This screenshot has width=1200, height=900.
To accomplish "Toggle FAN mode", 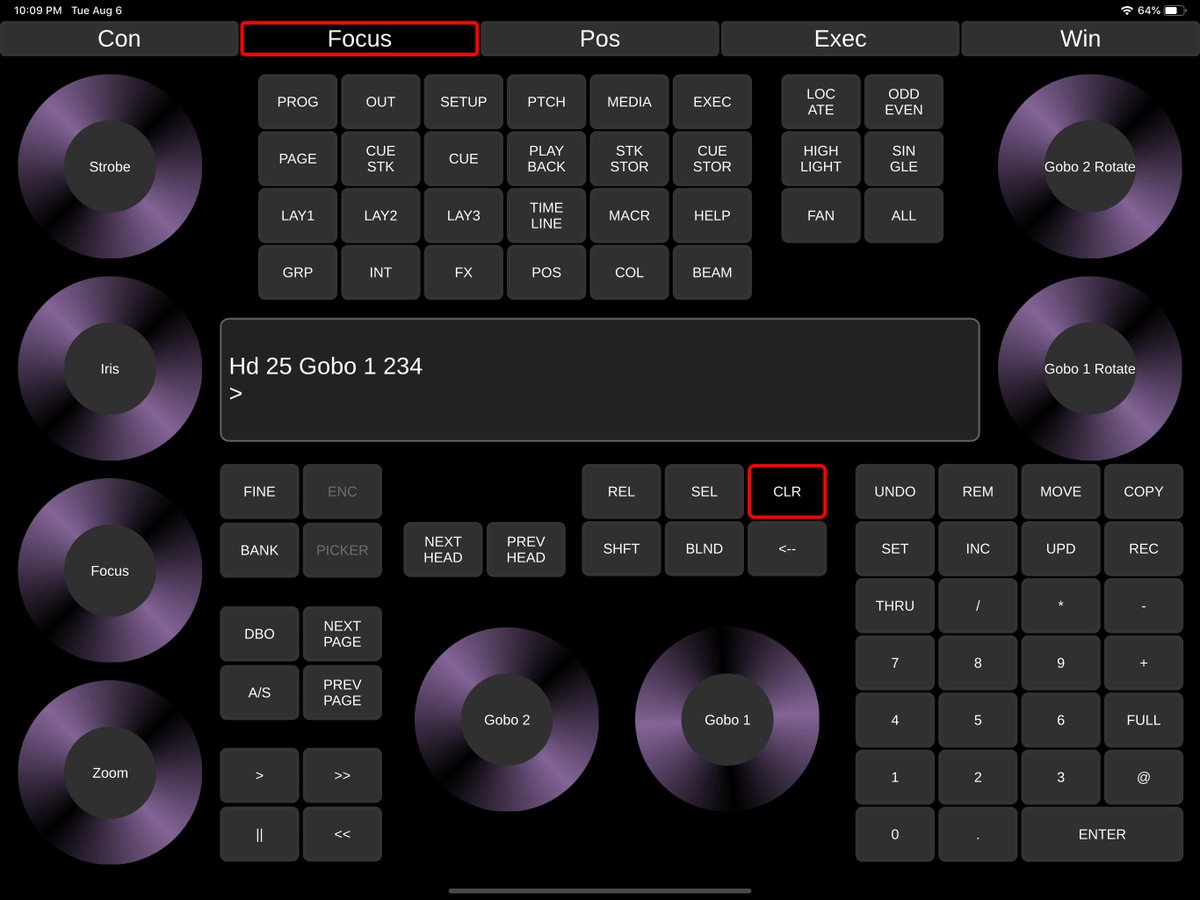I will pyautogui.click(x=821, y=216).
